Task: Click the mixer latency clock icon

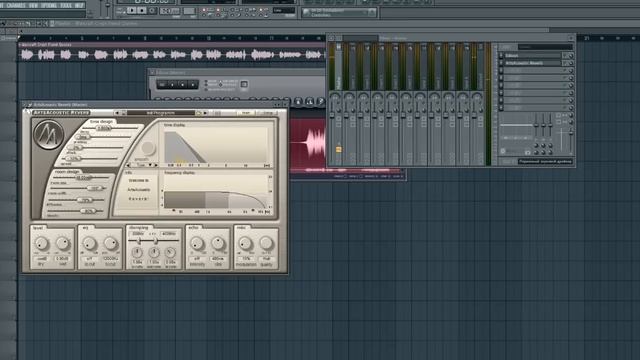Action: [x=503, y=151]
